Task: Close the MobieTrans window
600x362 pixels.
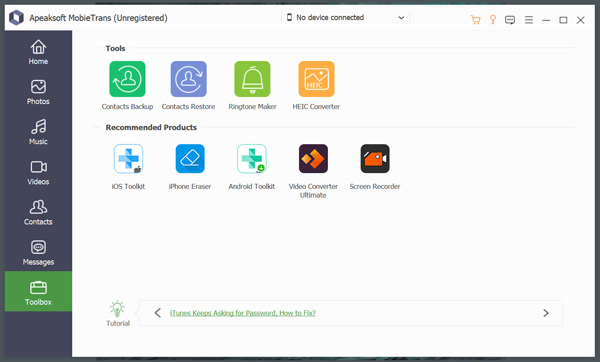Action: [580, 20]
